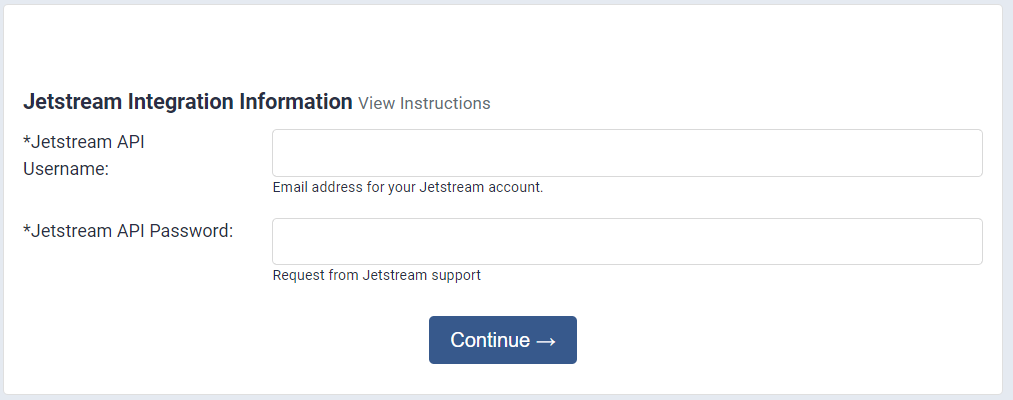Activate the text box above the email hint
Viewport: 1013px width, 400px height.
pos(627,153)
